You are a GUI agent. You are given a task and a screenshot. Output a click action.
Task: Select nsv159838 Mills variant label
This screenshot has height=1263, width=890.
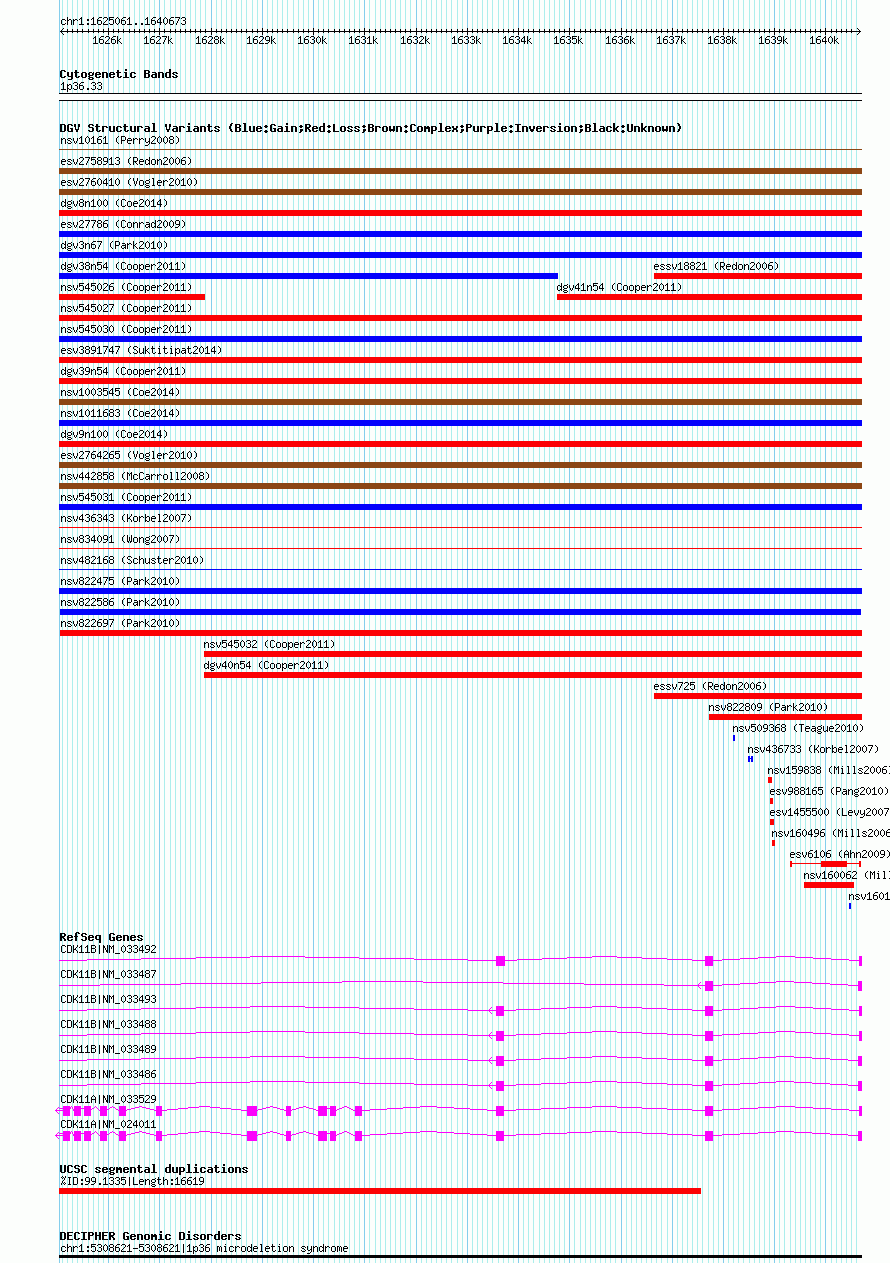tap(828, 770)
